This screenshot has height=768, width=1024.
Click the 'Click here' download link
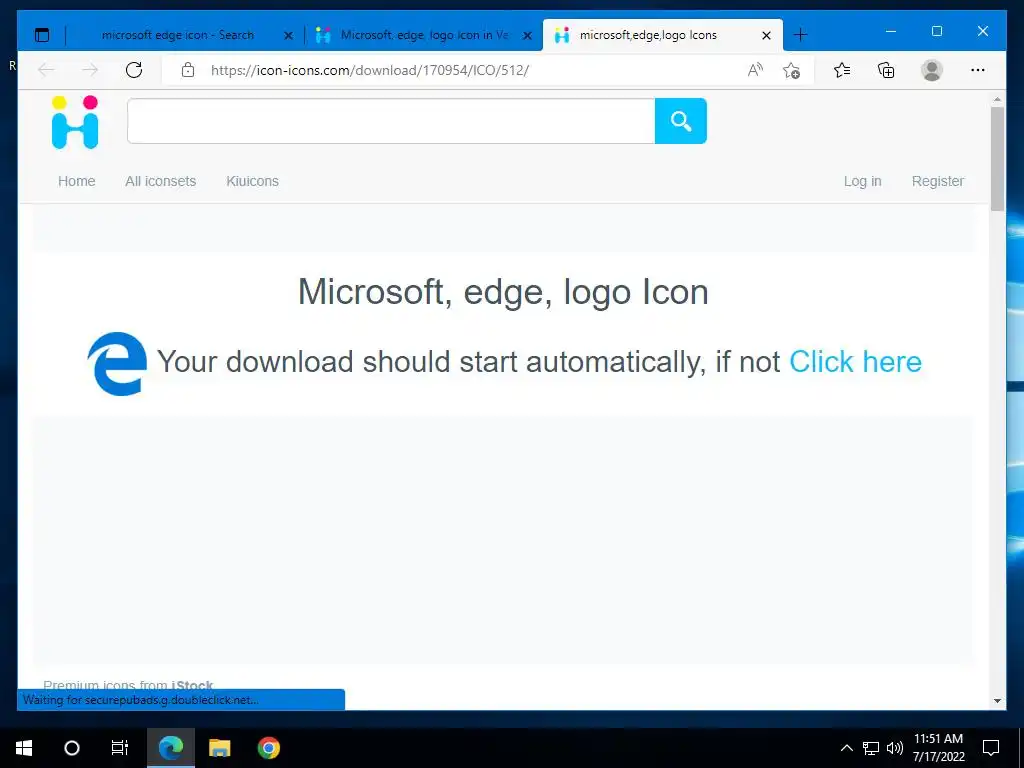coord(856,362)
